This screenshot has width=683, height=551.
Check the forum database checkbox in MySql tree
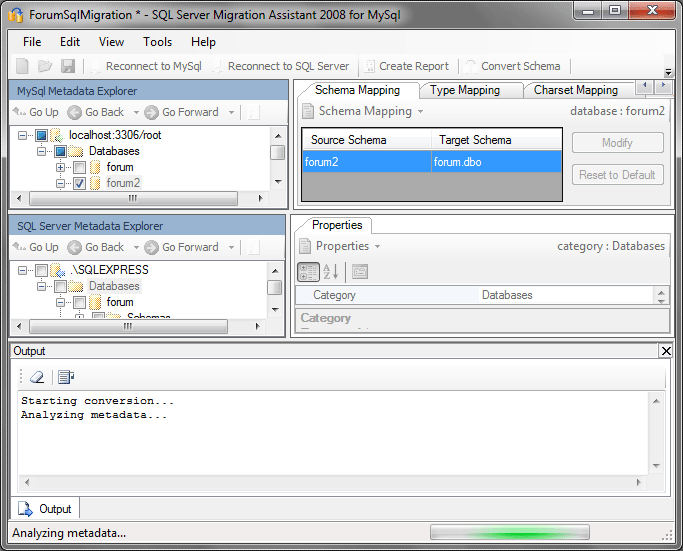click(x=80, y=167)
